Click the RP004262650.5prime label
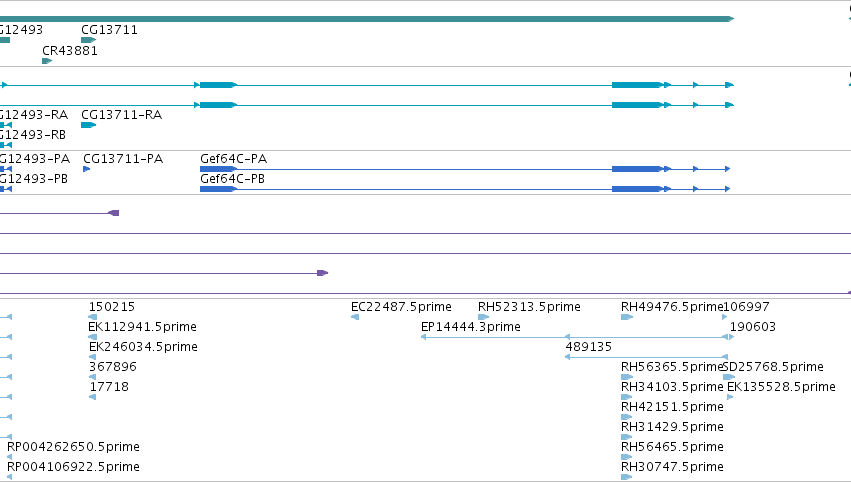Screen dimensions: 851x482 (73, 447)
